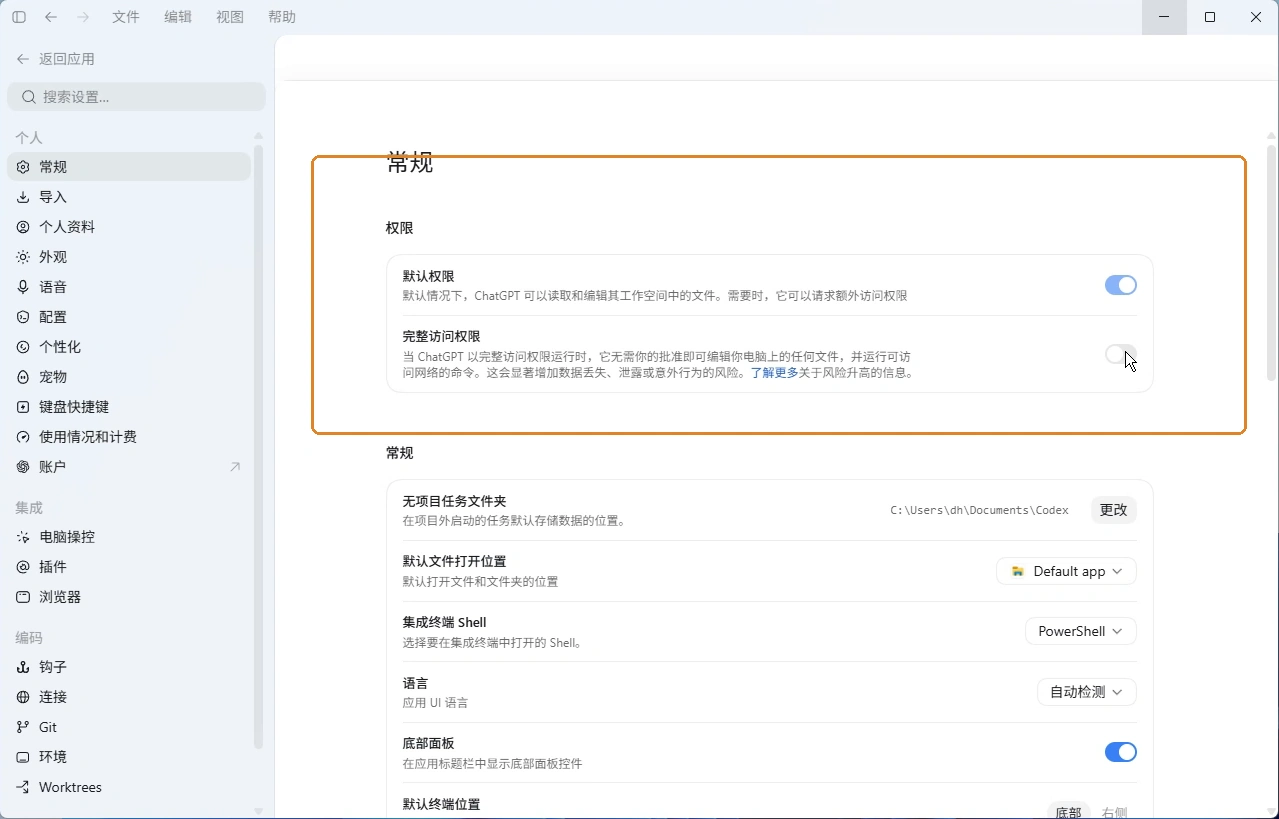Click the path C:\Users\dh\Documents\Codex
Viewport: 1279px width, 819px height.
click(979, 510)
